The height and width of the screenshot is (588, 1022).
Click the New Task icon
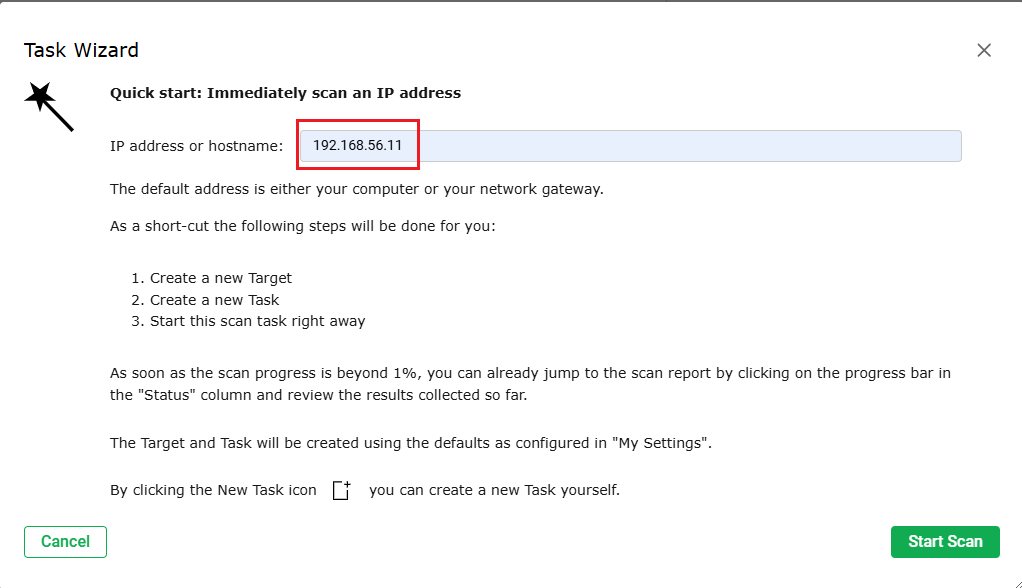[x=342, y=491]
